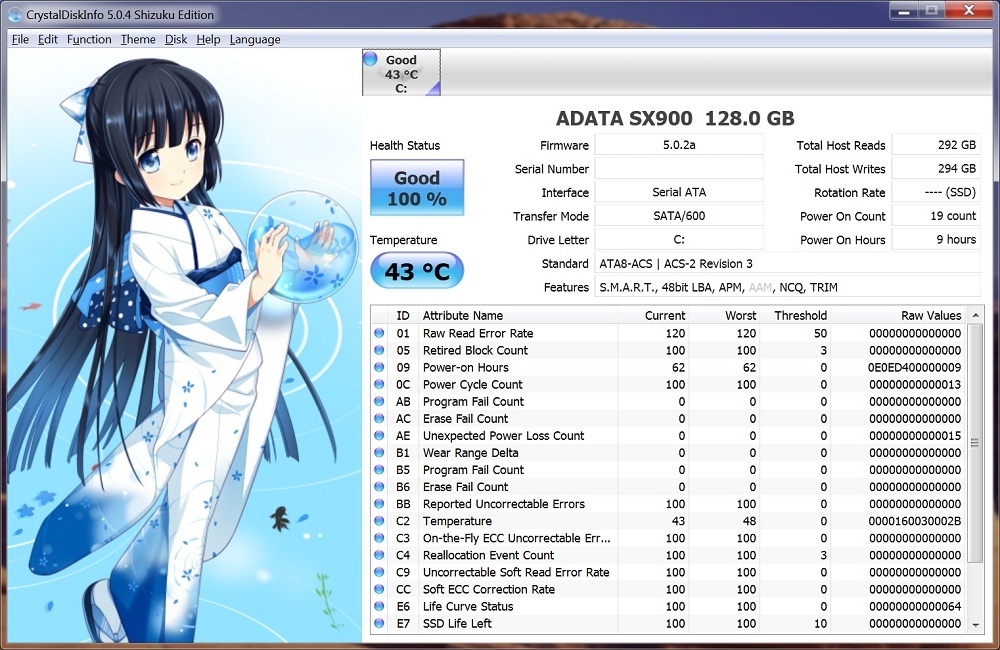Click the ID column header
This screenshot has height=650, width=1000.
(x=403, y=315)
